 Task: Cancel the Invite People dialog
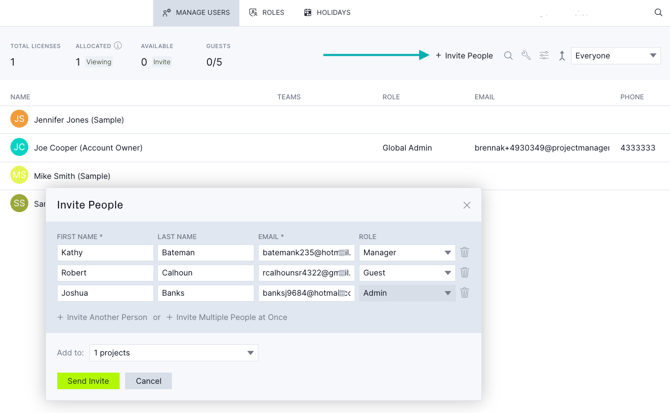click(148, 381)
